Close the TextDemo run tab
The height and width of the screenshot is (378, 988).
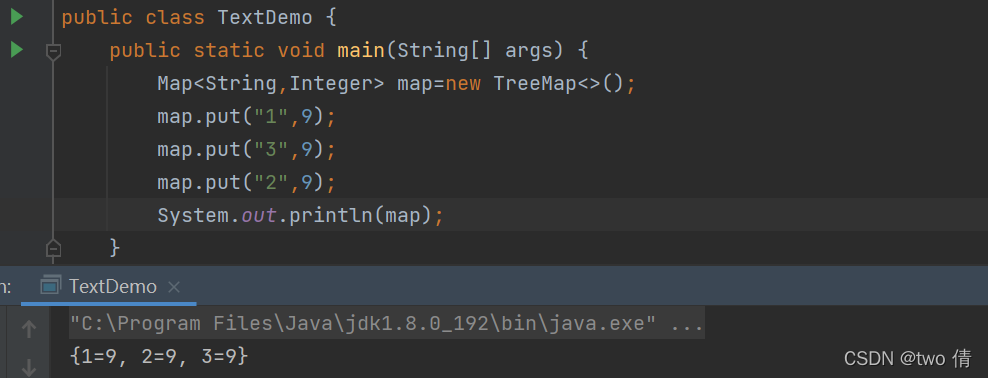[x=175, y=287]
